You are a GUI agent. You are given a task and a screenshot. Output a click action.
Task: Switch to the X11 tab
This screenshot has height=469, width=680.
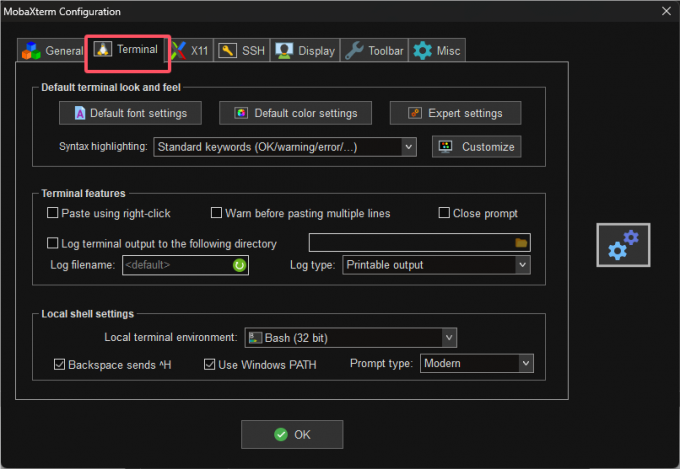pos(191,51)
